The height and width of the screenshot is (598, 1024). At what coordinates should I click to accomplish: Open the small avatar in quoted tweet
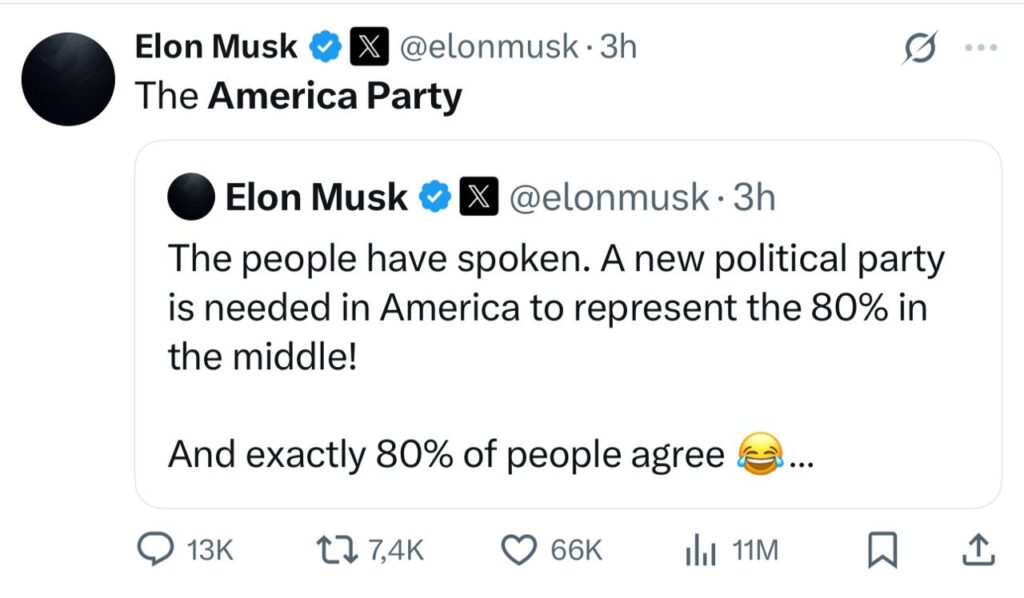click(191, 197)
